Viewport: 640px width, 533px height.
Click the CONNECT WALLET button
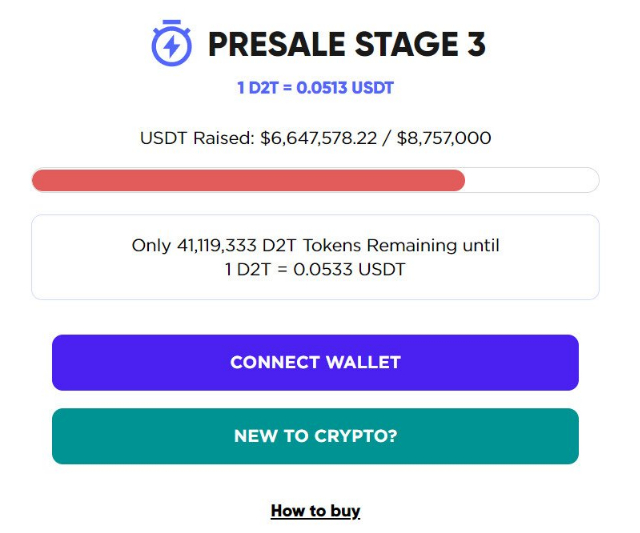315,362
